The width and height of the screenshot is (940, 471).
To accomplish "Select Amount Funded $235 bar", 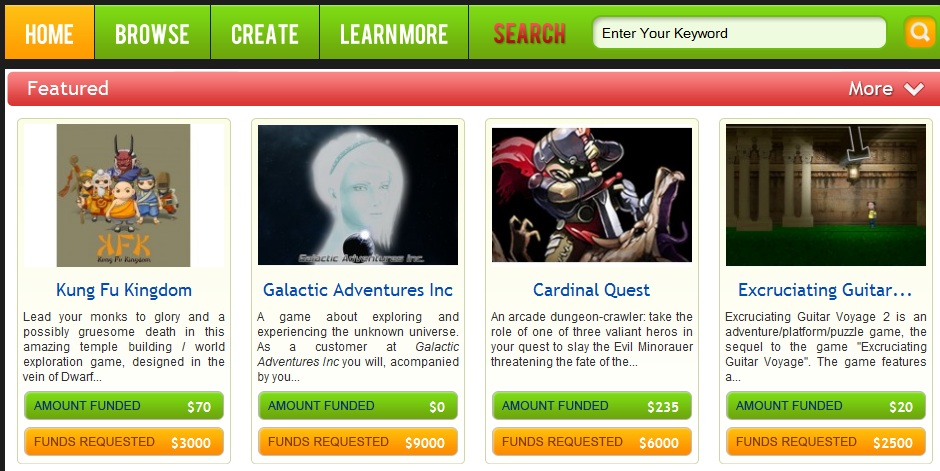I will [592, 406].
